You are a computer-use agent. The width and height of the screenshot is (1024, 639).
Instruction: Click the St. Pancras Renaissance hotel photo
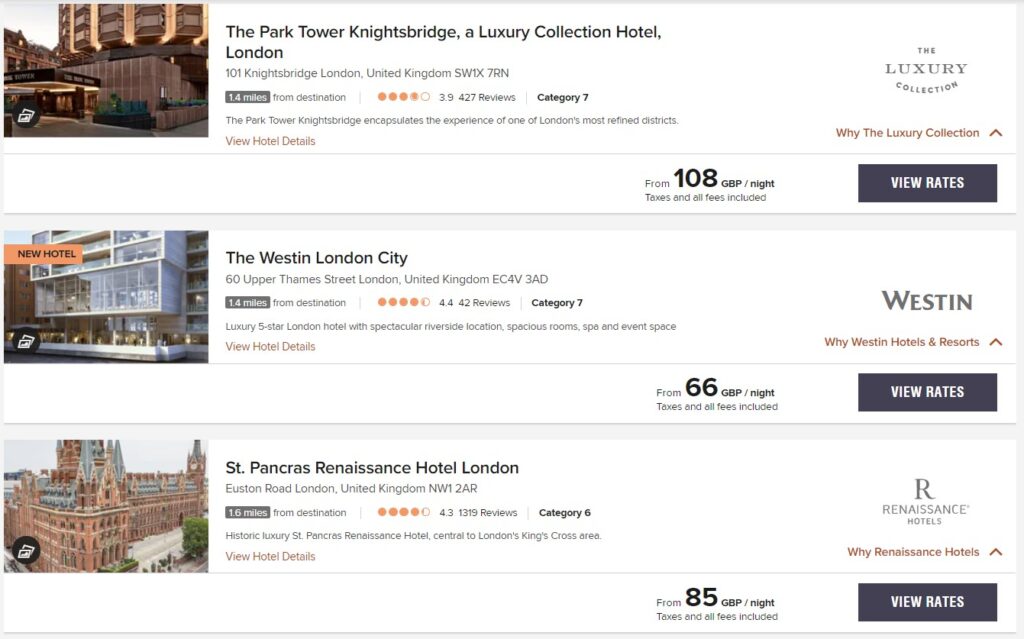106,506
